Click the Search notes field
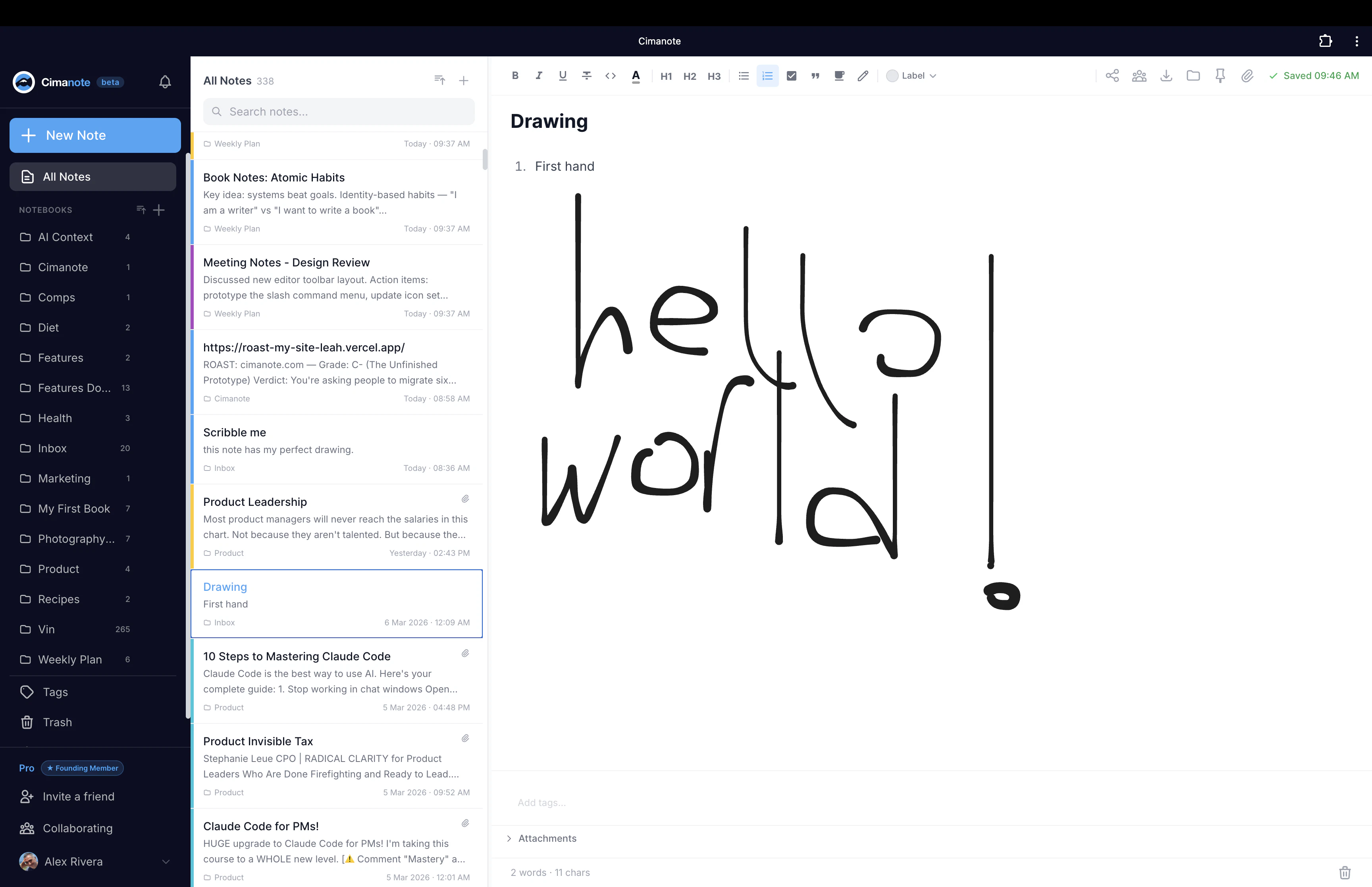 [x=339, y=111]
